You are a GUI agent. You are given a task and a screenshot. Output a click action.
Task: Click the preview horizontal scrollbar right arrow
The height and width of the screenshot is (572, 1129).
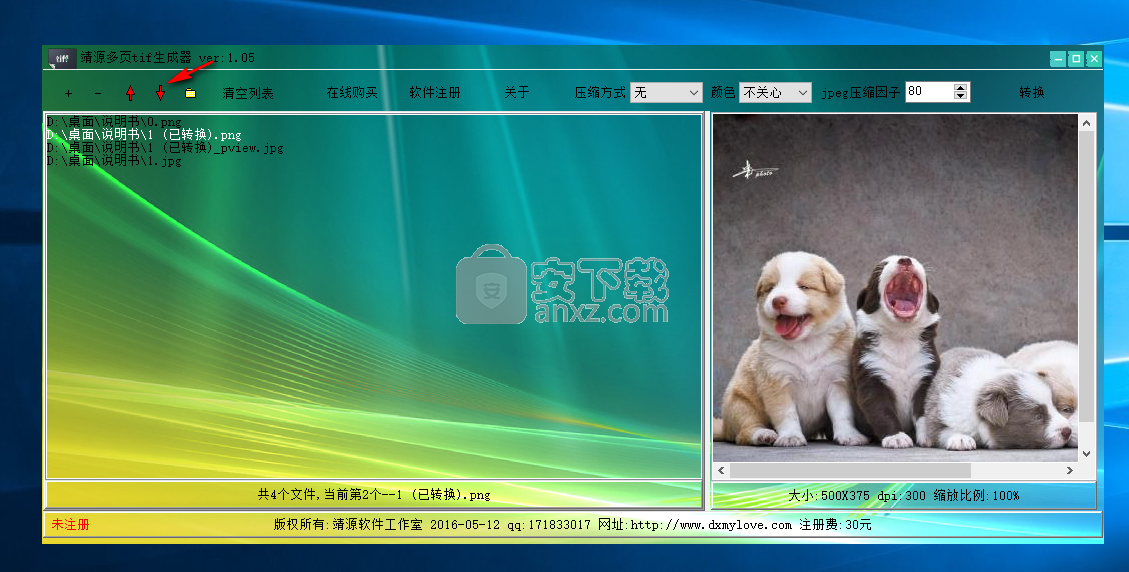(x=1070, y=470)
